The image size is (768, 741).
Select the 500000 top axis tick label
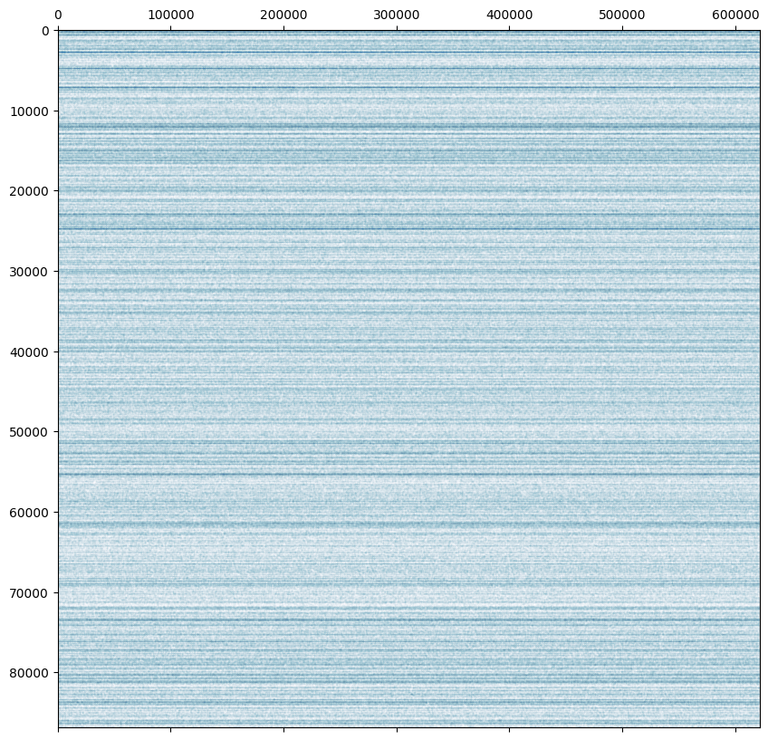point(623,15)
